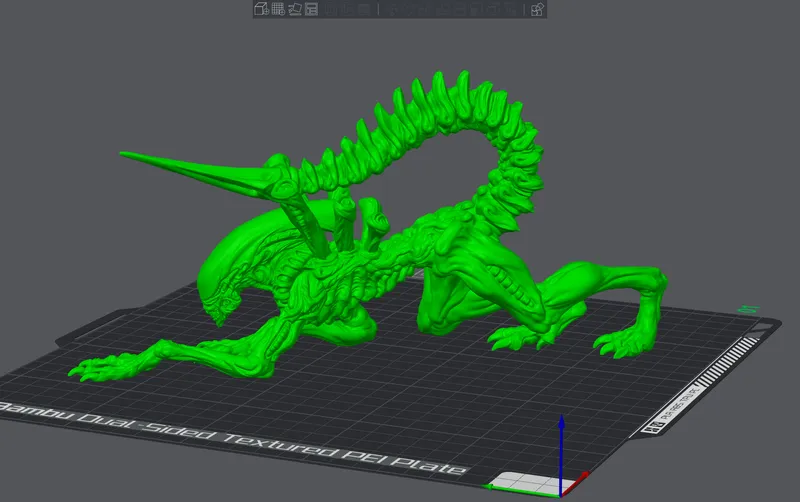Click the Add plate grid icon
The height and width of the screenshot is (502, 800).
pyautogui.click(x=278, y=9)
